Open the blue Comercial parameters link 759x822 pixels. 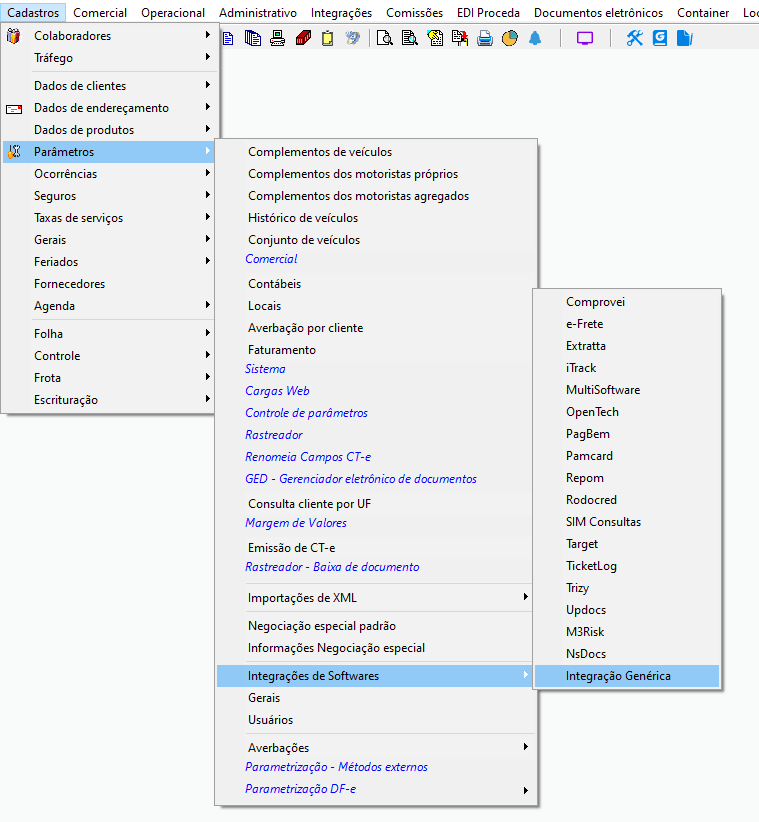coord(271,259)
